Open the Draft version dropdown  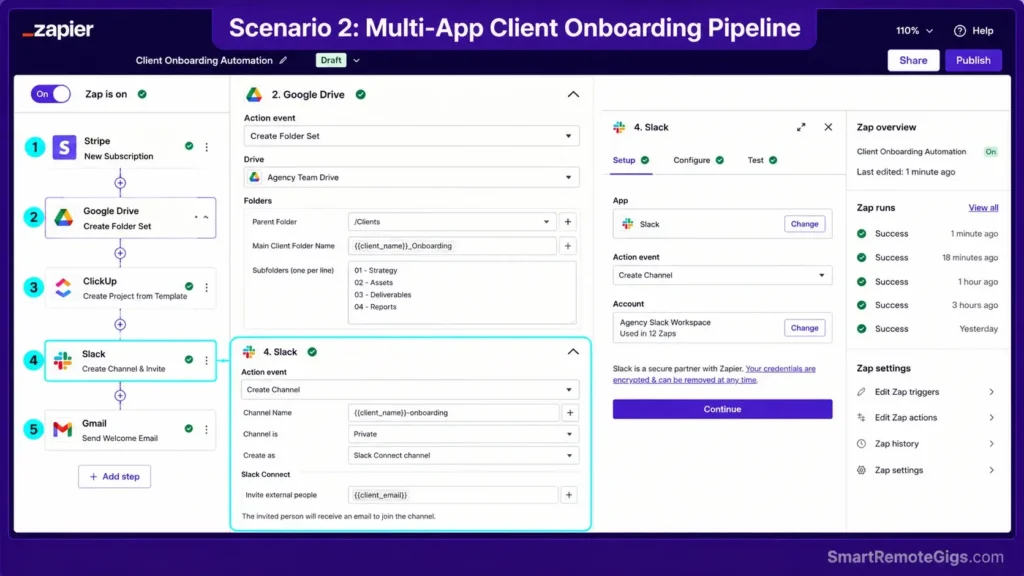357,60
